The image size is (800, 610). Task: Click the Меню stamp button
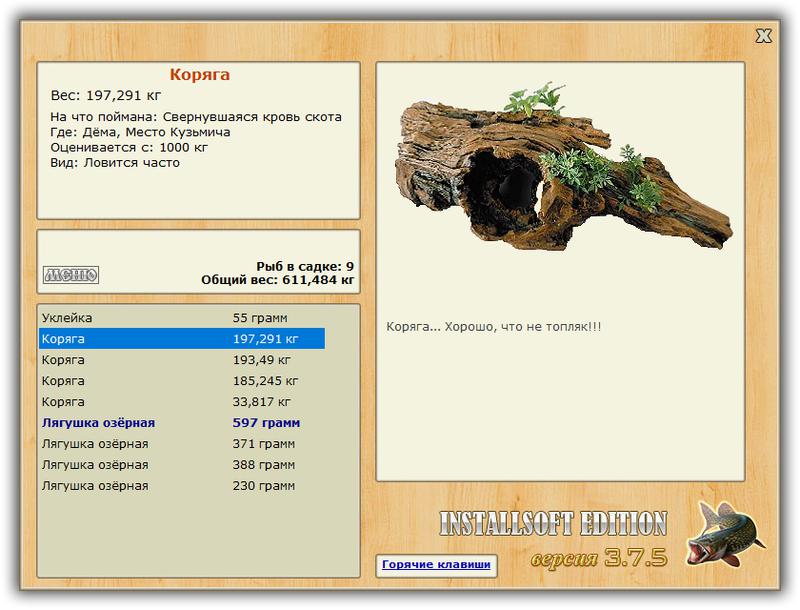coord(71,275)
